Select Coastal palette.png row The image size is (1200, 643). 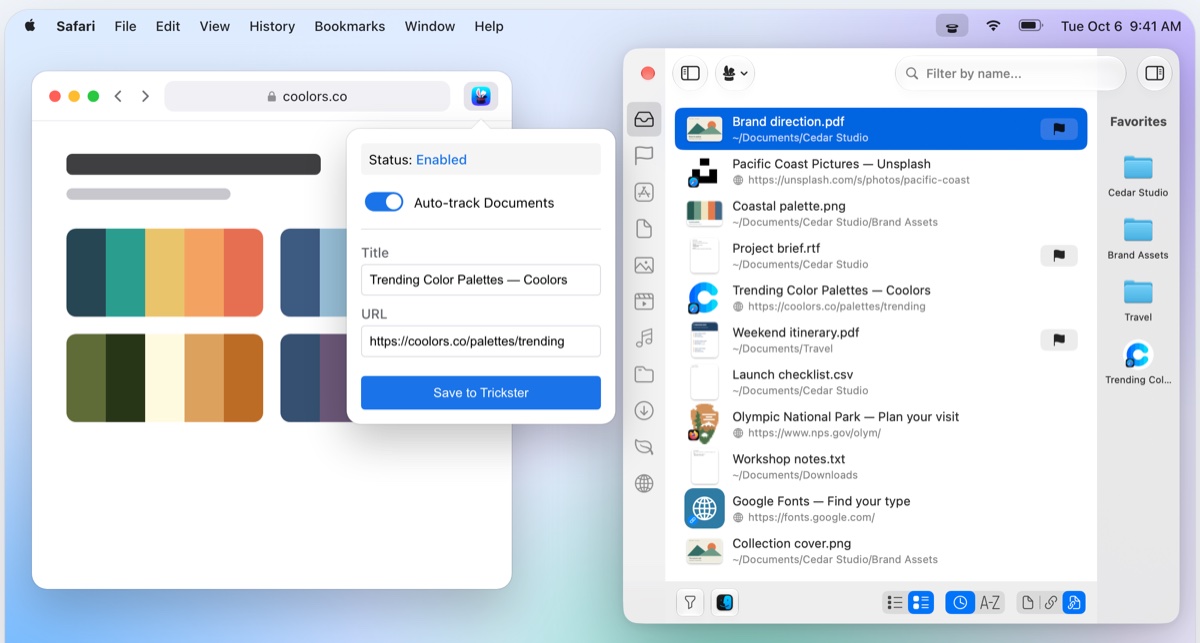tap(881, 213)
